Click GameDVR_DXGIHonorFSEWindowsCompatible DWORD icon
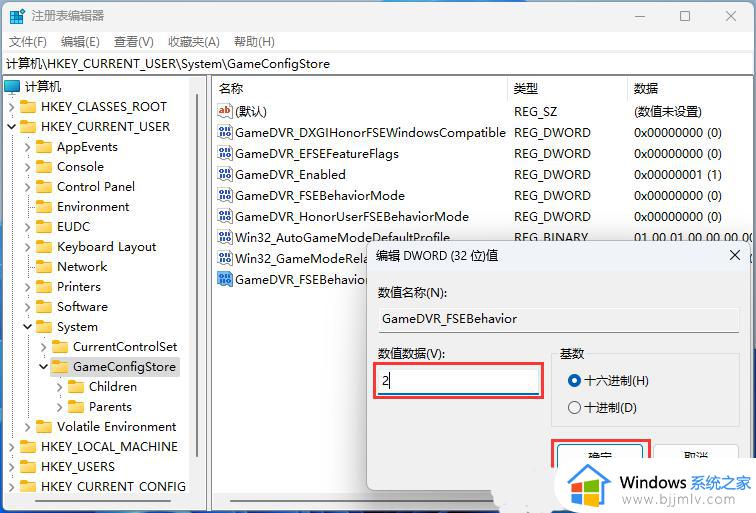756x513 pixels. [225, 132]
